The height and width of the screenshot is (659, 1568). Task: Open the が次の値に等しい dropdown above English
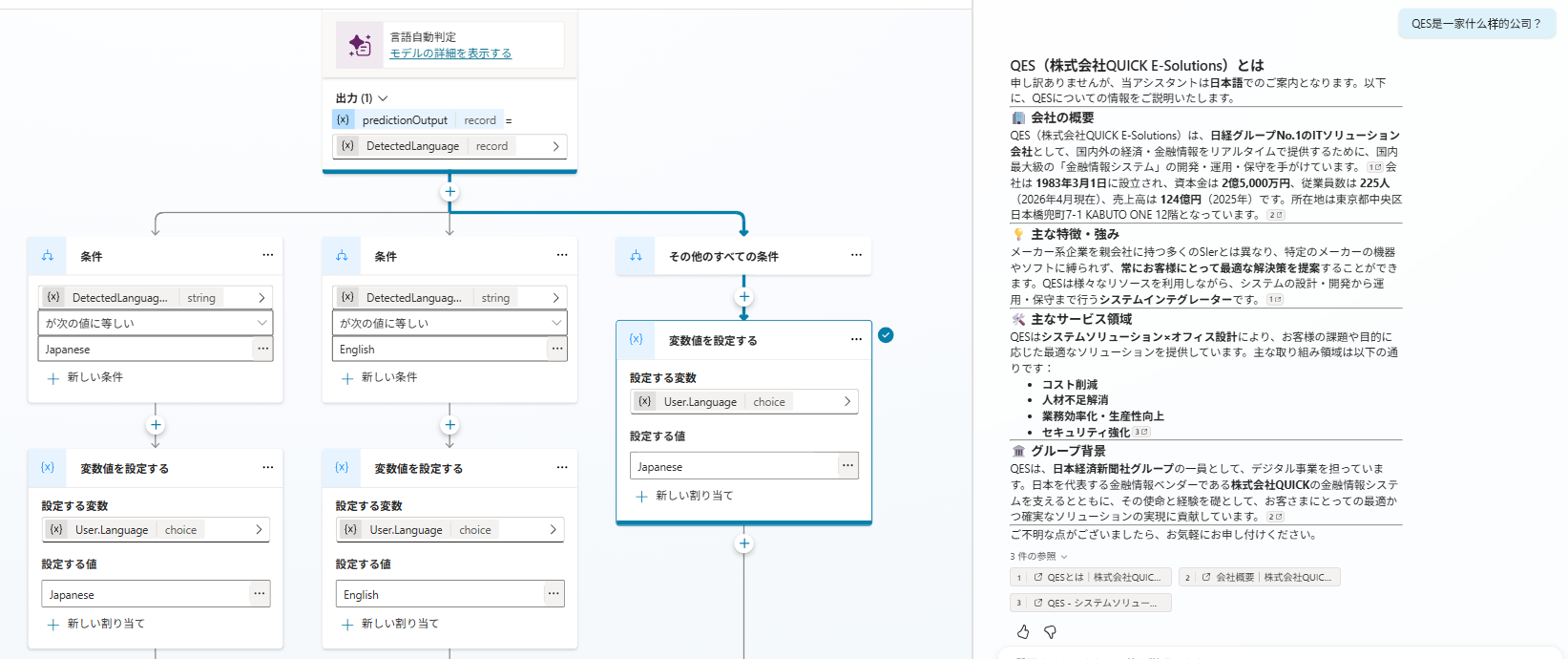click(x=449, y=323)
